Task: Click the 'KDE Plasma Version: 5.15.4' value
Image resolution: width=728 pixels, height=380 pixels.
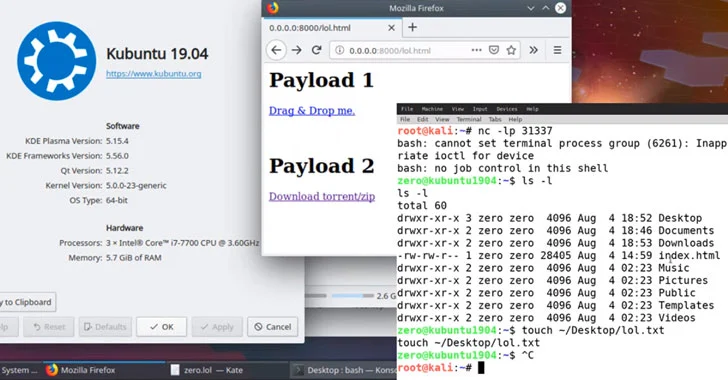Action: point(117,141)
